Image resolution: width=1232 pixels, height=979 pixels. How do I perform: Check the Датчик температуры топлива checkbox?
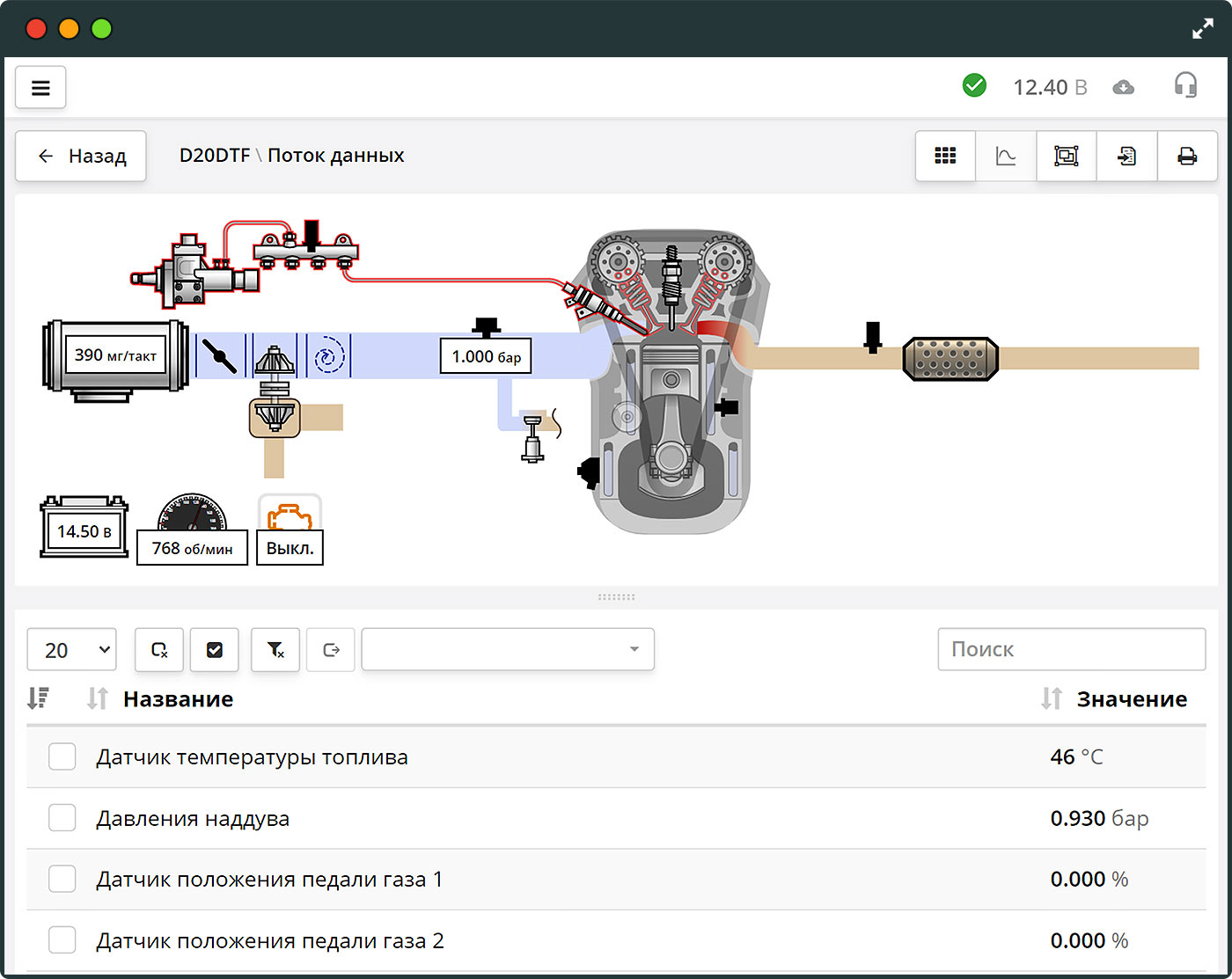click(62, 756)
